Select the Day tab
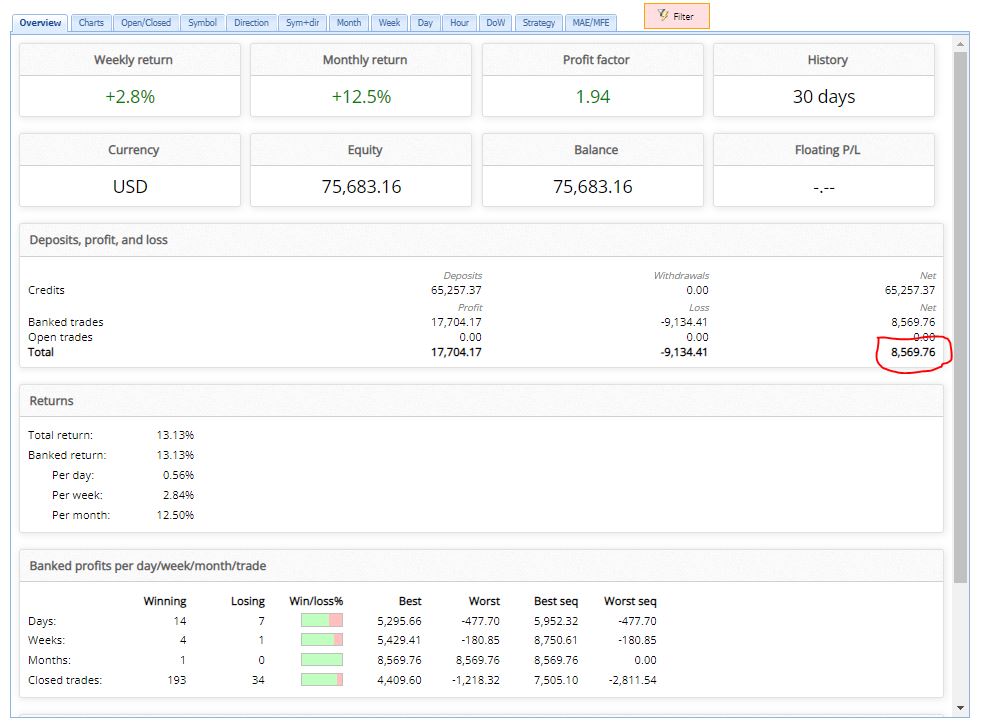994x728 pixels. pos(425,23)
